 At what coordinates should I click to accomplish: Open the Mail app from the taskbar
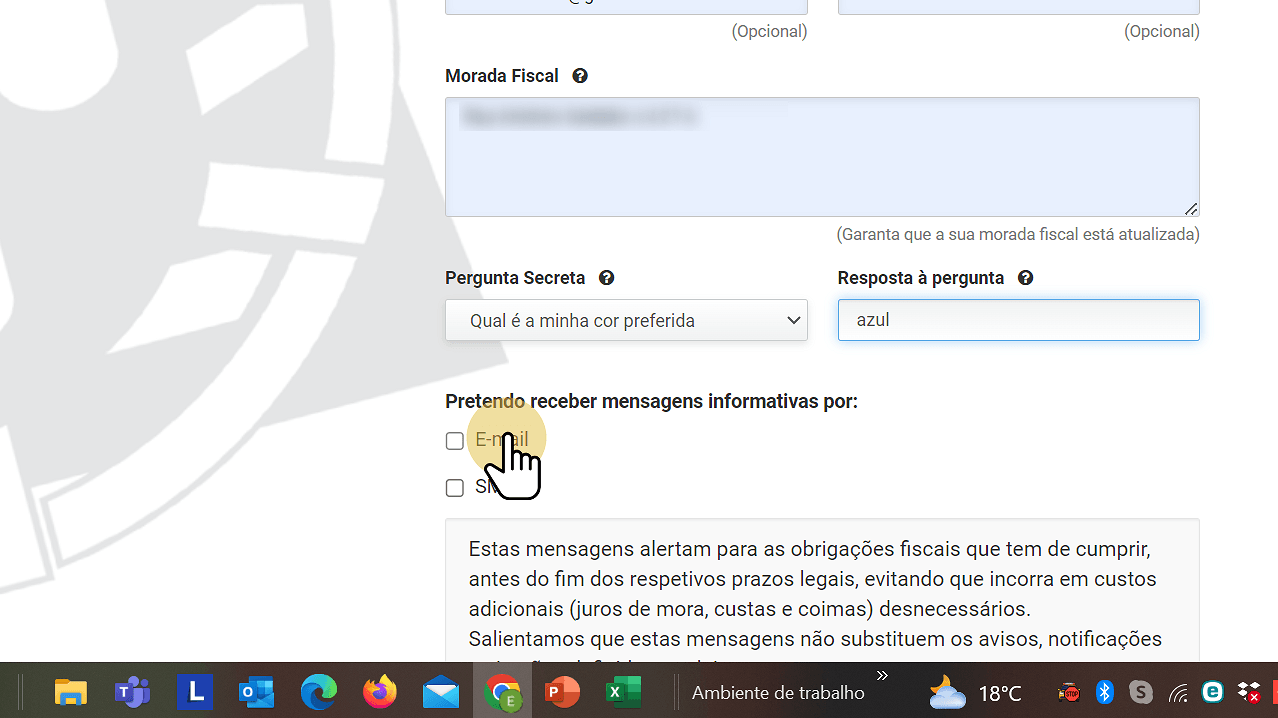(441, 692)
